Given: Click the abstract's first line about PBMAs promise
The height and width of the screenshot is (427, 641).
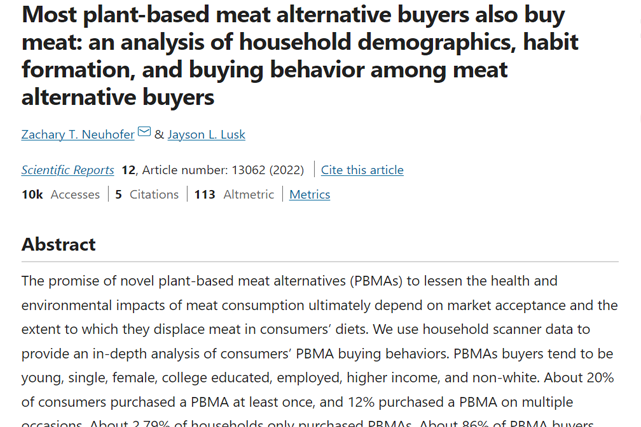Looking at the screenshot, I should point(289,281).
